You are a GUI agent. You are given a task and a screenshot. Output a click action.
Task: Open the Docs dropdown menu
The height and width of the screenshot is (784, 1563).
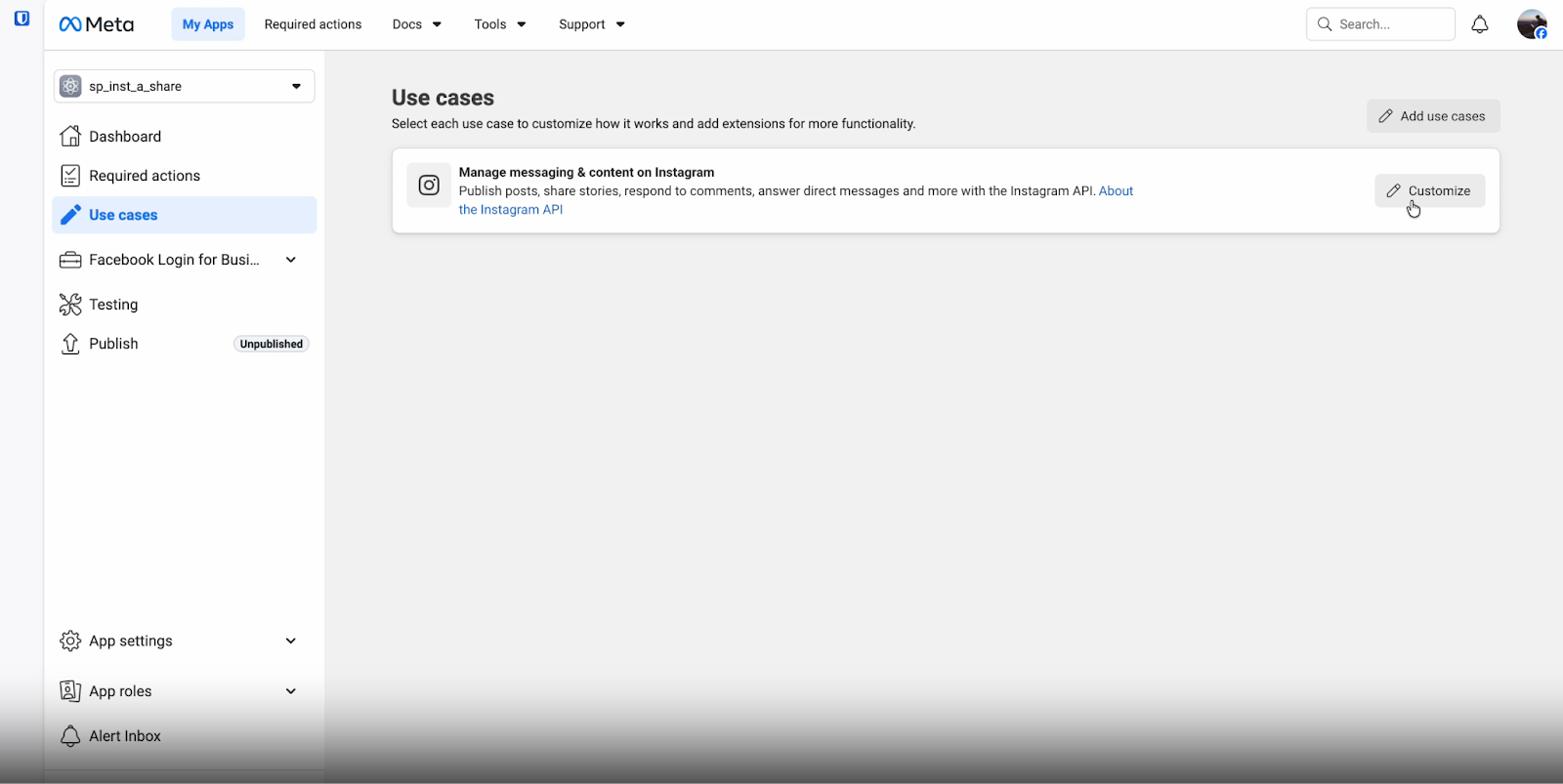(x=417, y=24)
